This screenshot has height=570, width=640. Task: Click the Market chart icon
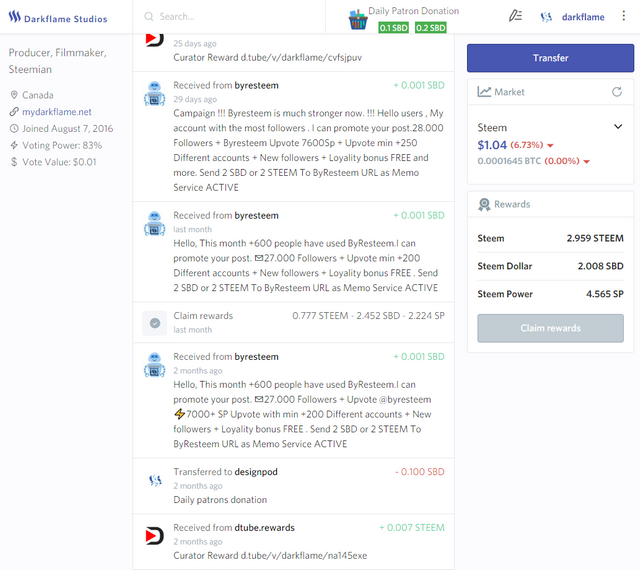coord(484,92)
